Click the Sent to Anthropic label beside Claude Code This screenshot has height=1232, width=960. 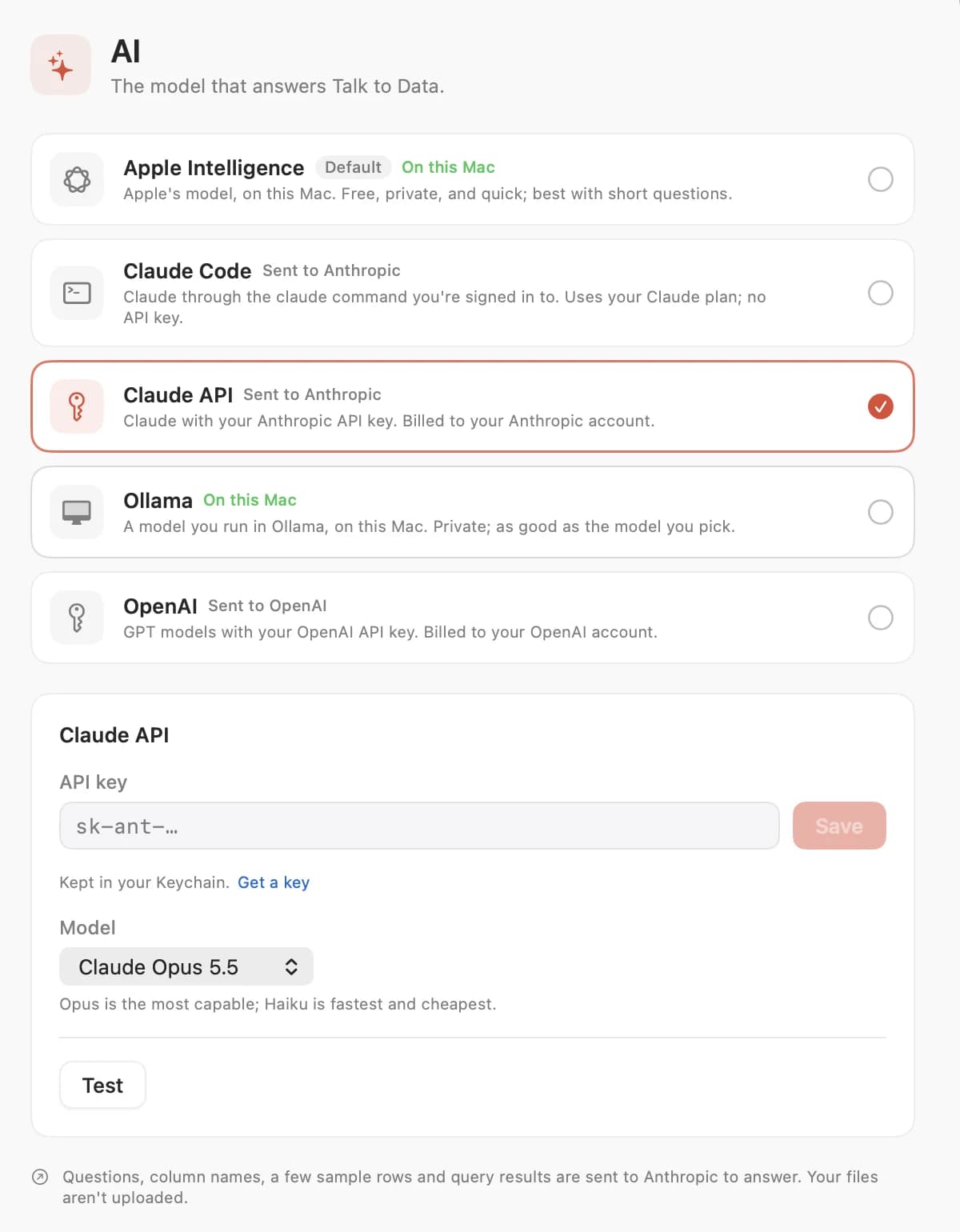click(x=331, y=270)
